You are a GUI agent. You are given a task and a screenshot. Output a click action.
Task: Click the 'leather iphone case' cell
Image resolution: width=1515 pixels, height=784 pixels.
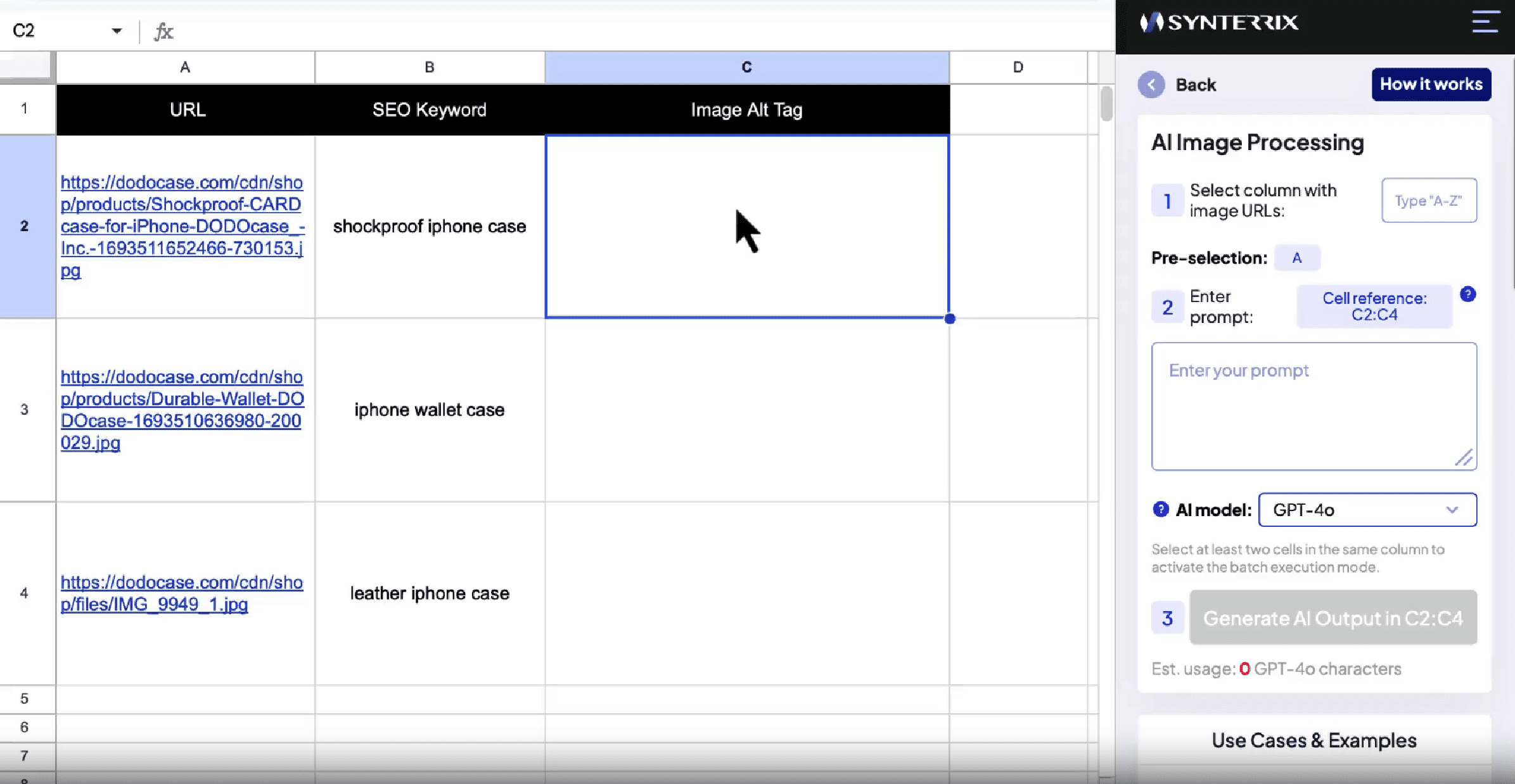(430, 593)
